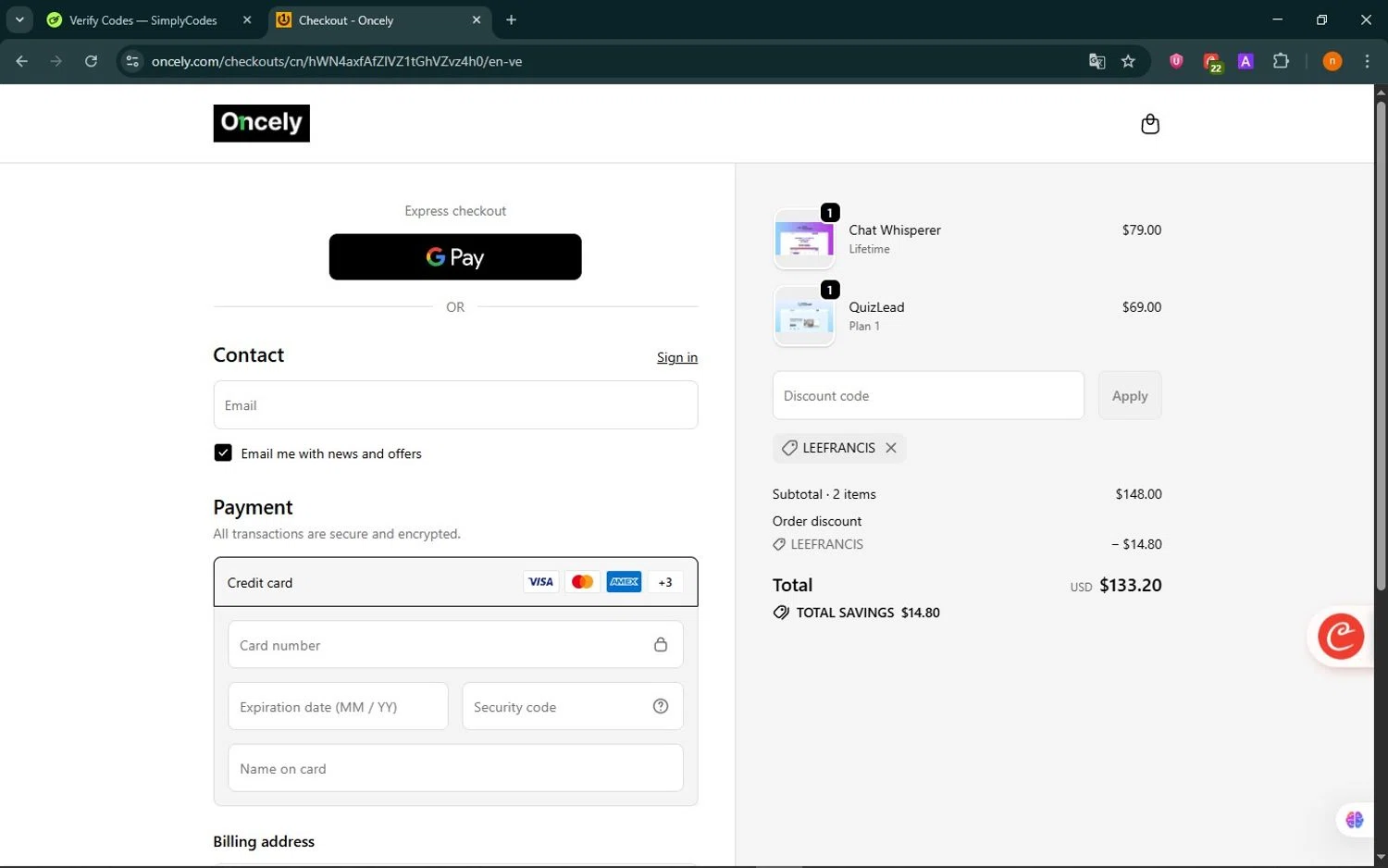Focus the Discount code field
This screenshot has height=868, width=1388.
click(928, 395)
